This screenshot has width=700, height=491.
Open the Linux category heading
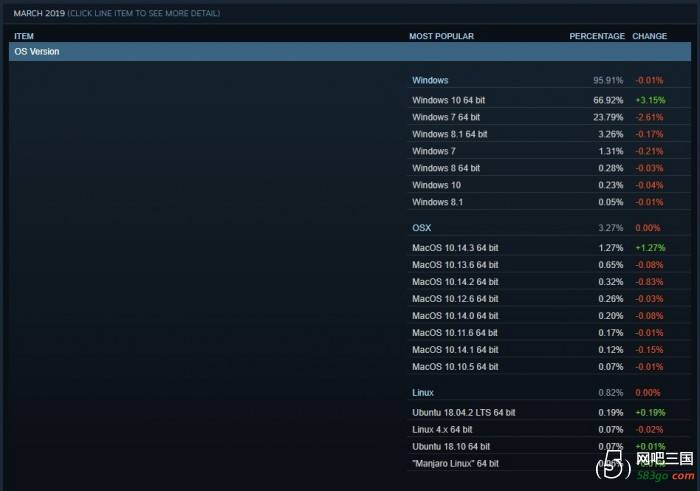point(423,393)
